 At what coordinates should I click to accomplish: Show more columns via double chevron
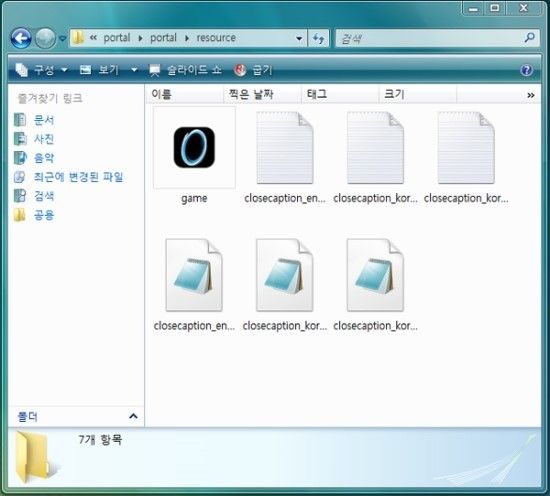click(x=531, y=95)
